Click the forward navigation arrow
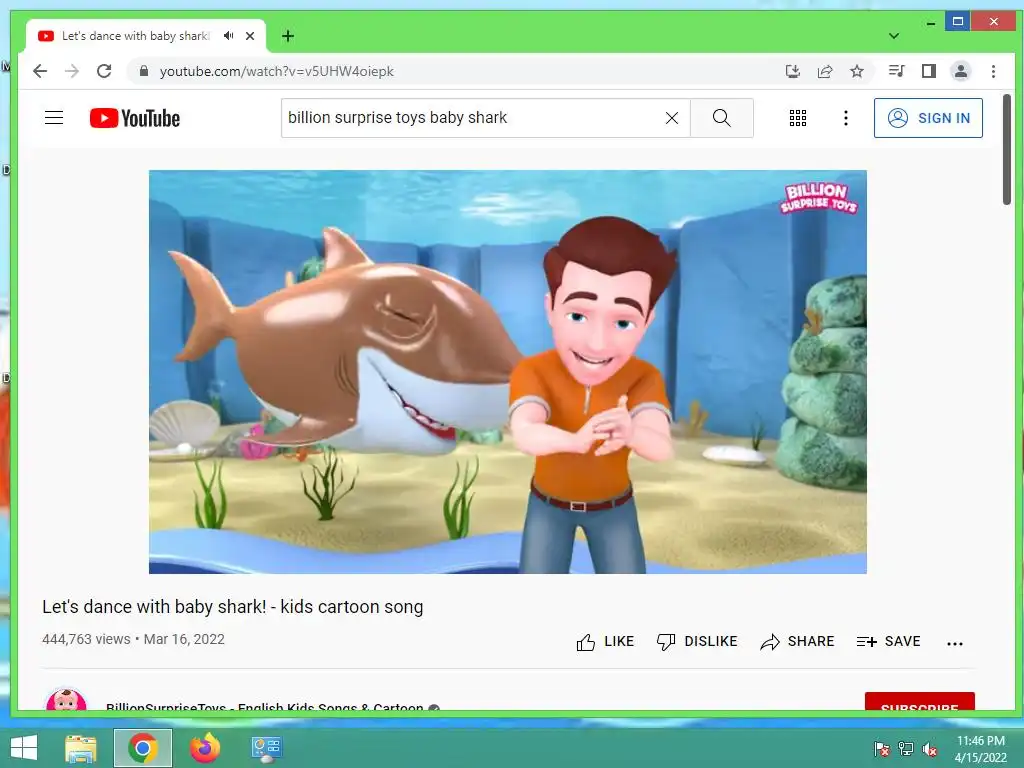 coord(72,71)
